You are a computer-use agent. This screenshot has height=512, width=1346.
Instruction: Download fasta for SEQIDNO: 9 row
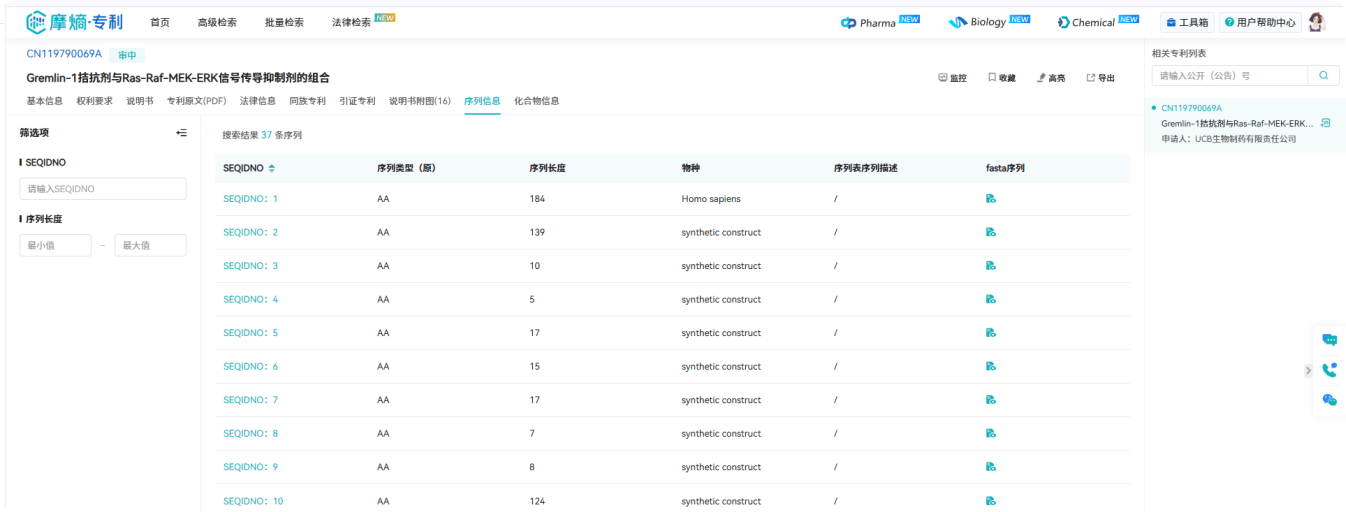(x=990, y=467)
